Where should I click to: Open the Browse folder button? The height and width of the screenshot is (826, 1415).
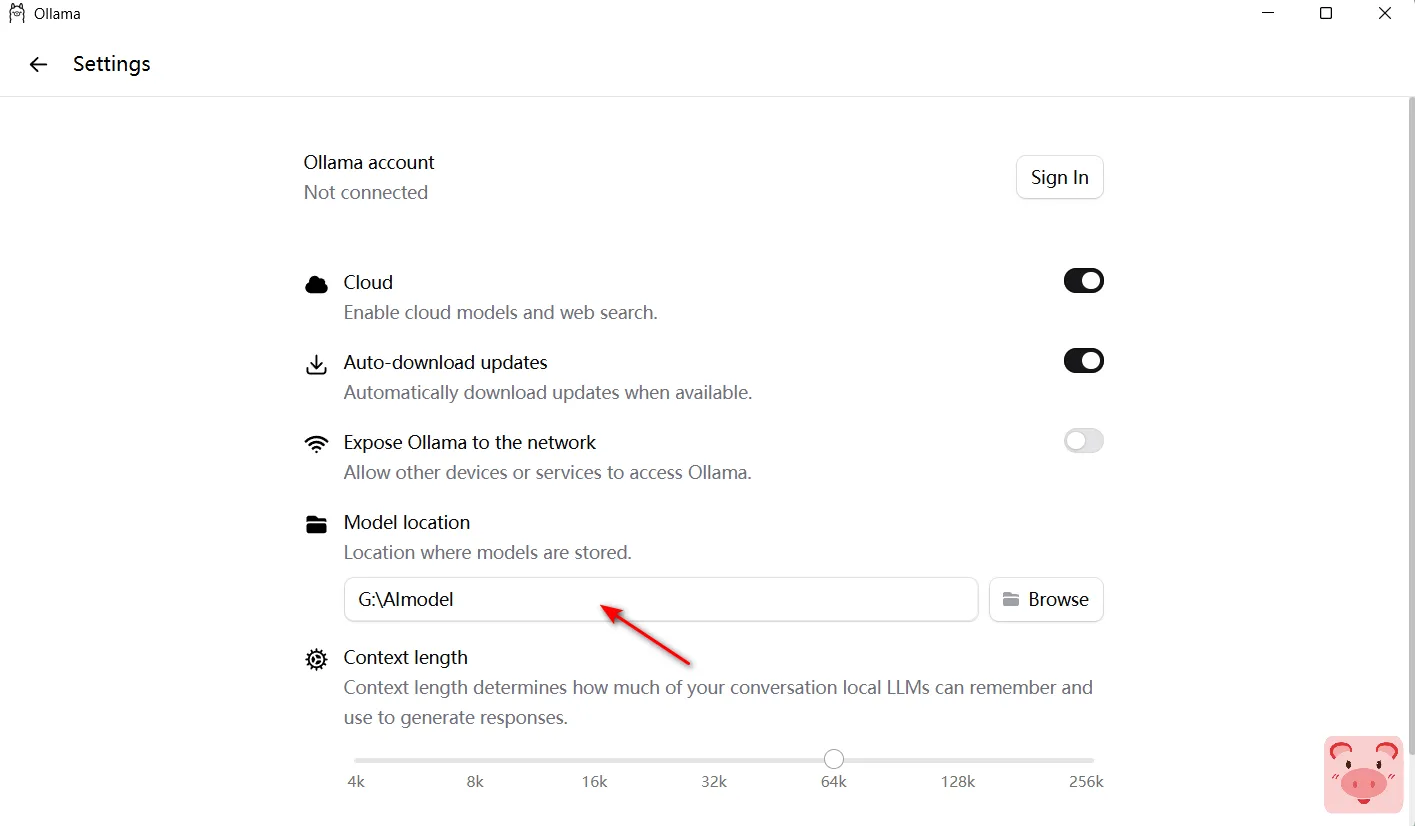coord(1045,599)
